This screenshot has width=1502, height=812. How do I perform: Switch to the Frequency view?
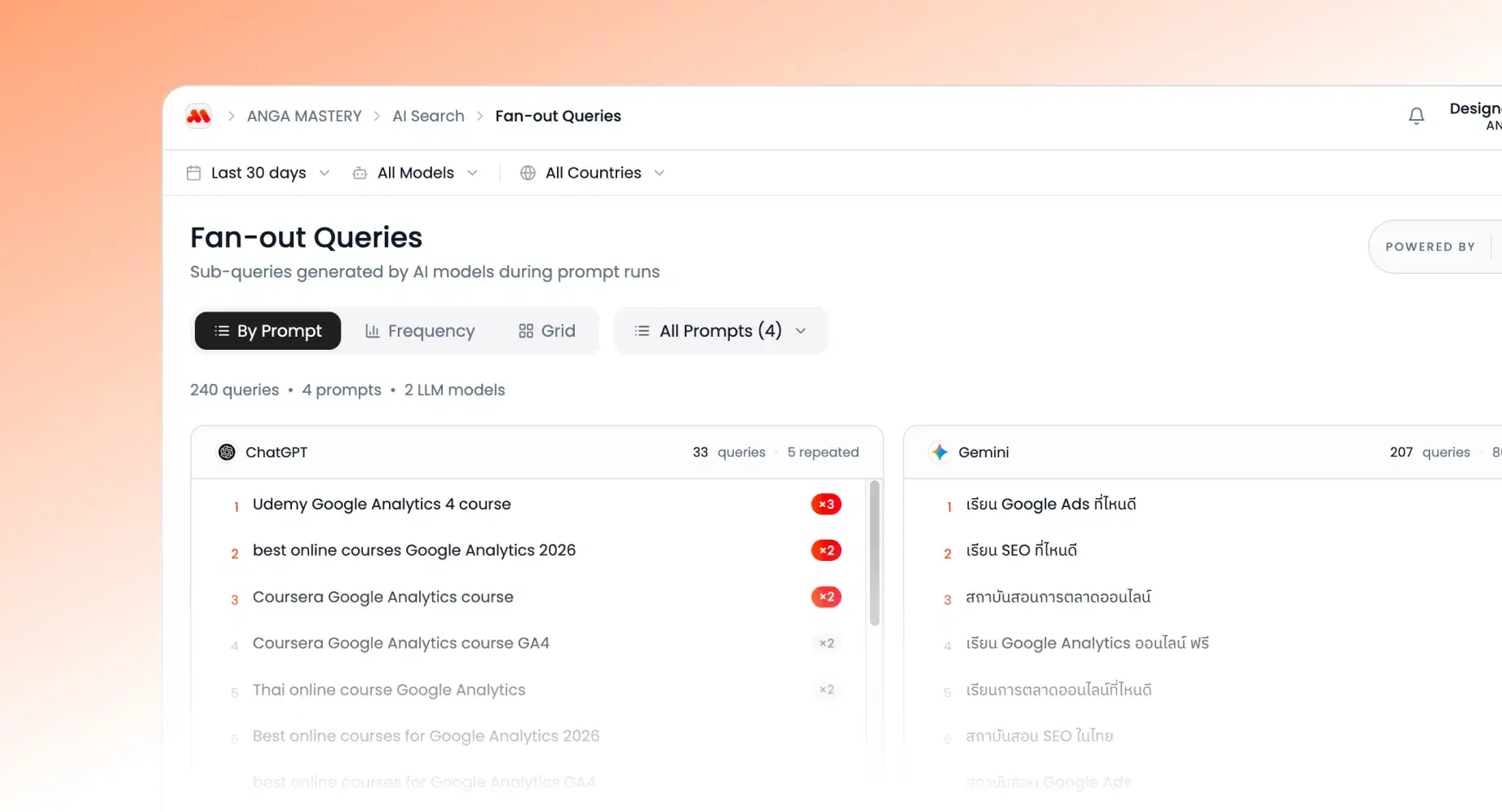420,331
